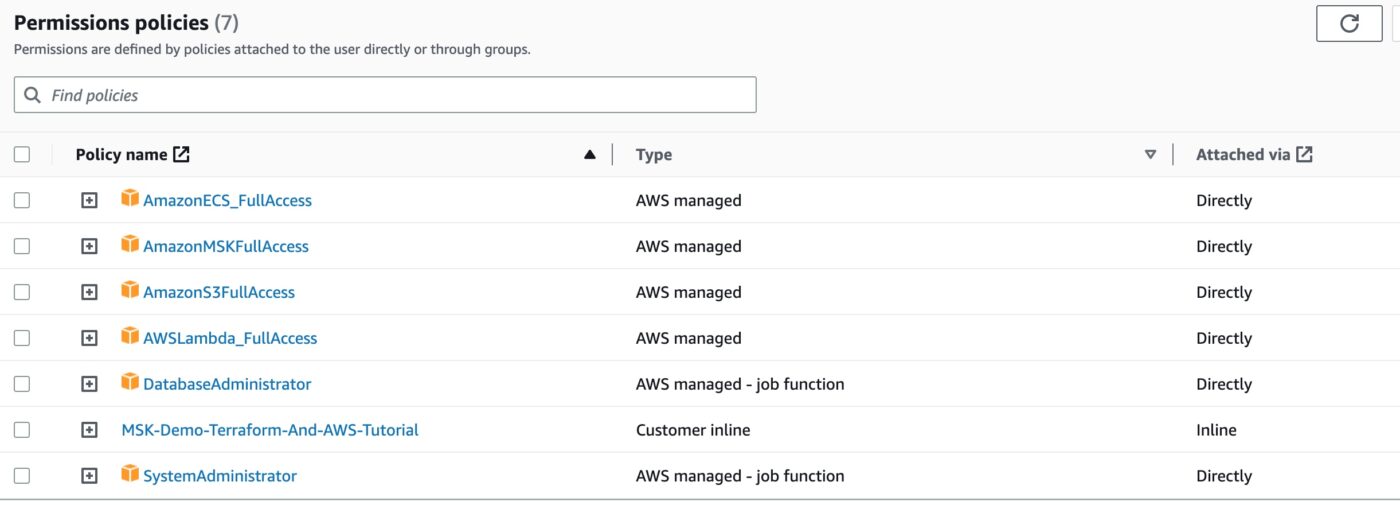This screenshot has width=1400, height=505.
Task: Click the orange policy icon for AmazonECS_FullAccess
Action: pos(130,198)
